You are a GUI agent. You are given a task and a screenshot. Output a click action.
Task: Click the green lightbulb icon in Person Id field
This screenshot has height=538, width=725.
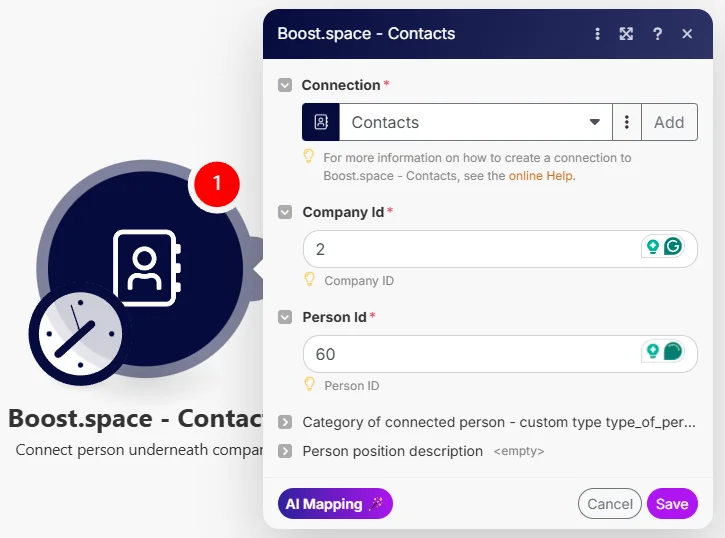click(652, 351)
